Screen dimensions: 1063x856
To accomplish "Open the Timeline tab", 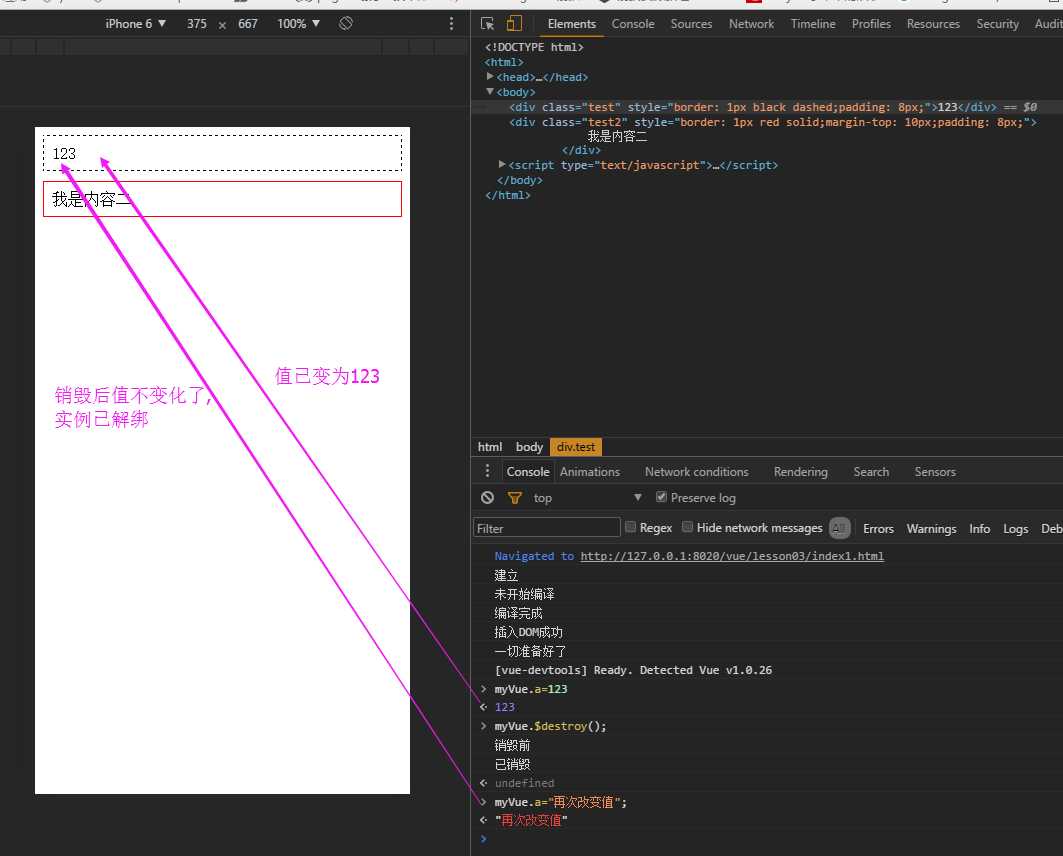I will coord(813,24).
